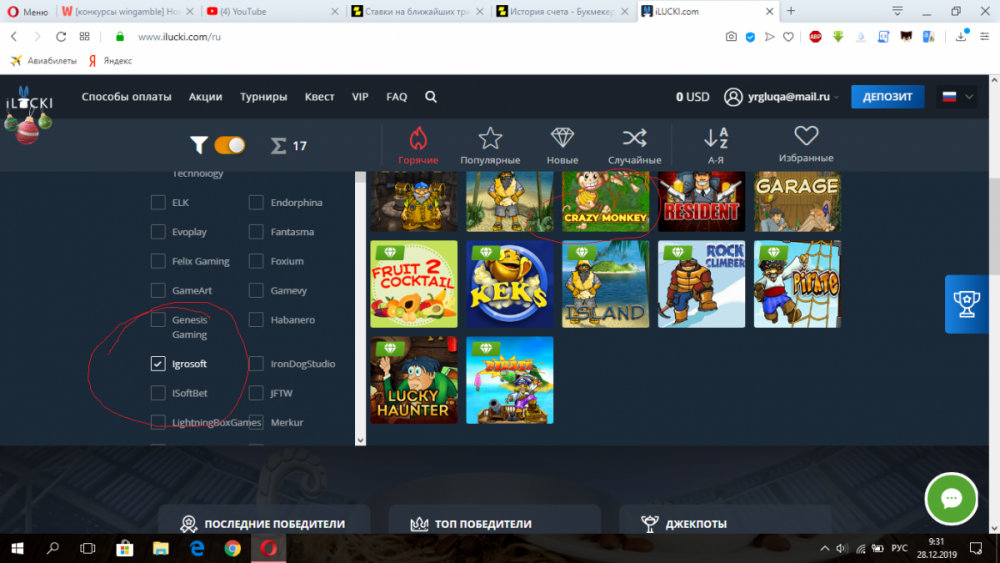
Task: Open the green live chat bubble
Action: pos(951,498)
